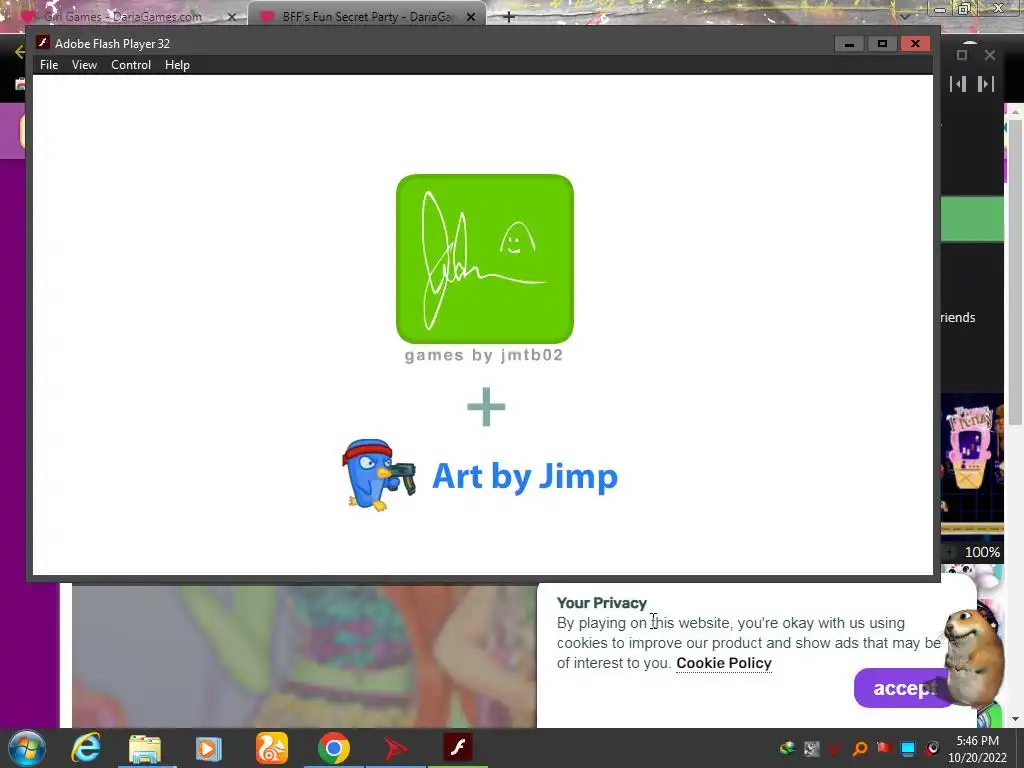Click the background panel's close X icon
The height and width of the screenshot is (768, 1024).
[x=990, y=56]
